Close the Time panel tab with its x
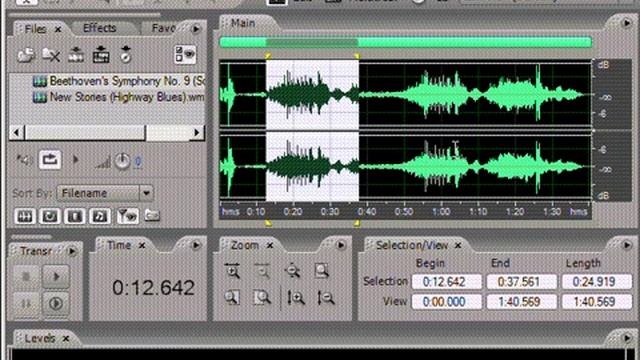 point(142,246)
